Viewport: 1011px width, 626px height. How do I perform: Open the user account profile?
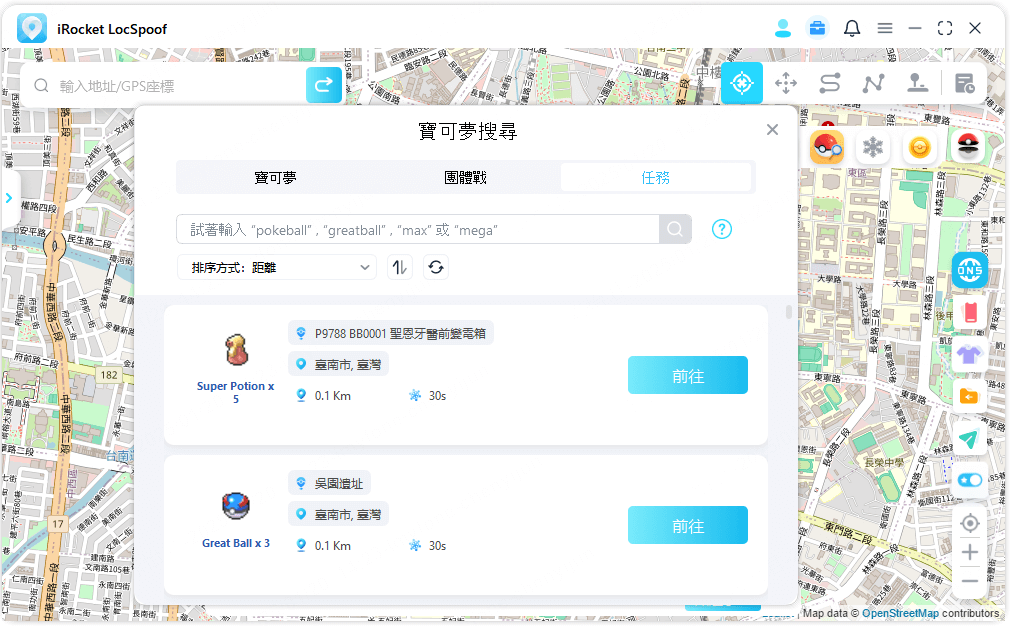(x=783, y=28)
